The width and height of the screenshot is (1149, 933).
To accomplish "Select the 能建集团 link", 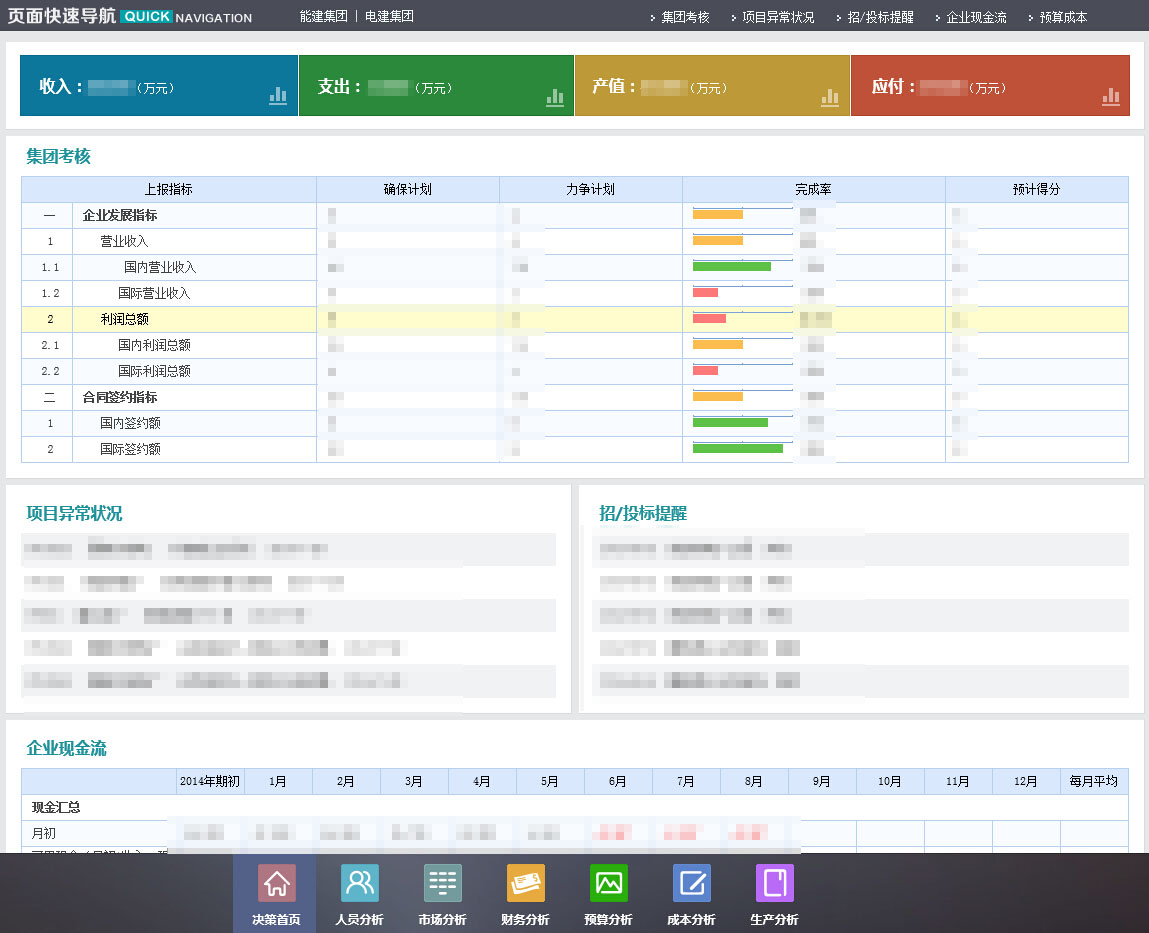I will [324, 17].
